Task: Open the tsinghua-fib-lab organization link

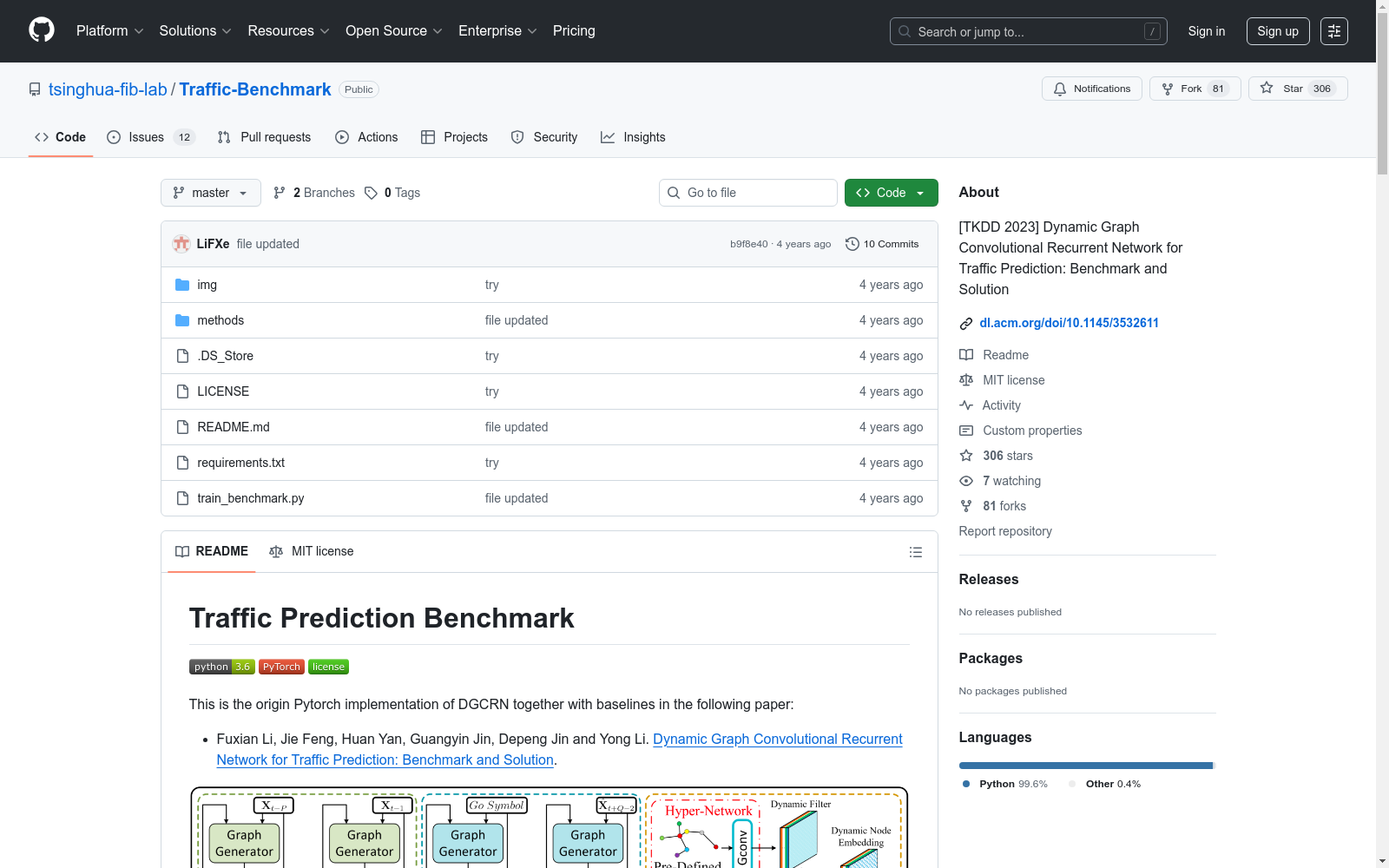Action: click(x=108, y=89)
